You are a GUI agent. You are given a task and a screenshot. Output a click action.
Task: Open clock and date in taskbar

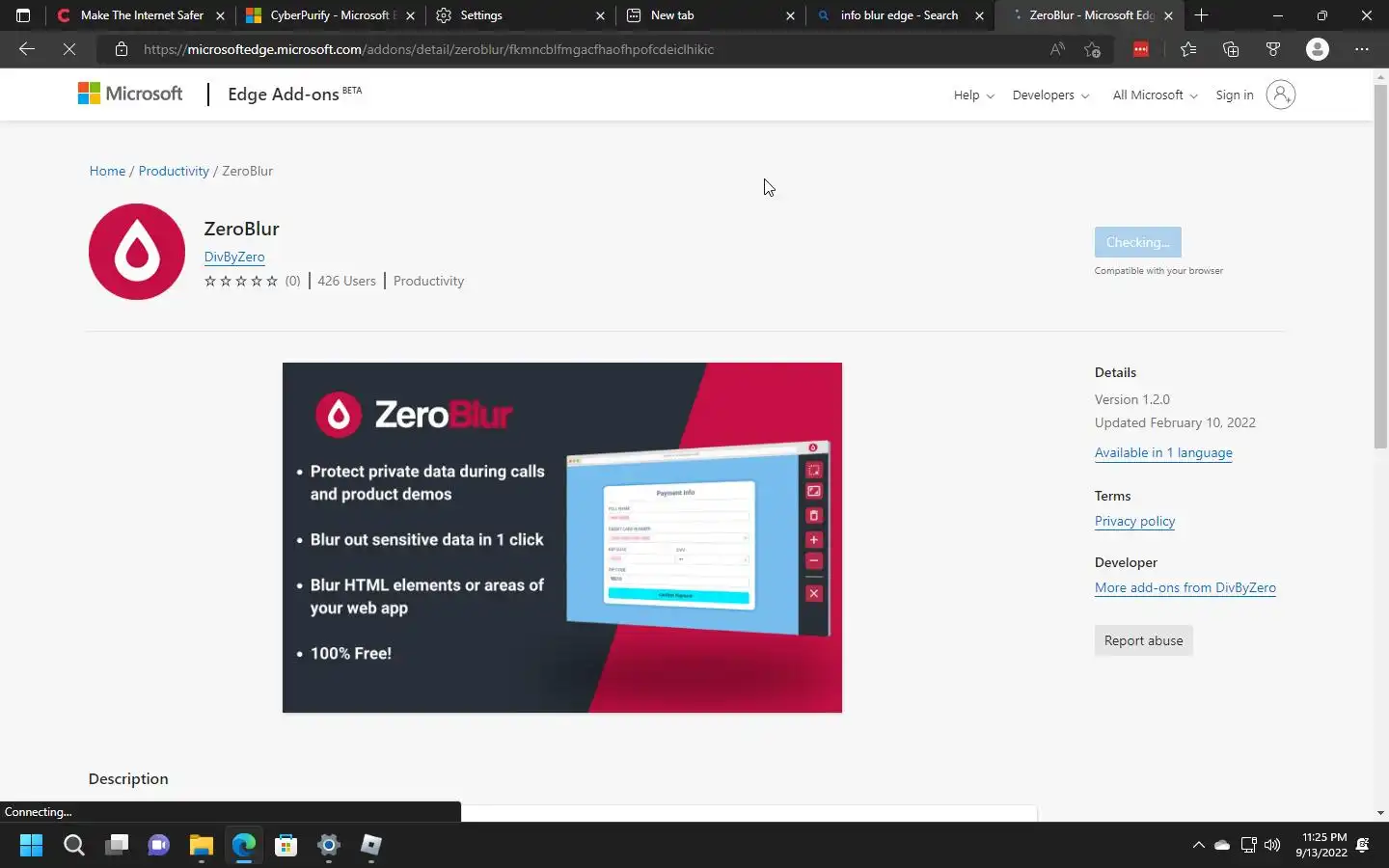(1321, 845)
